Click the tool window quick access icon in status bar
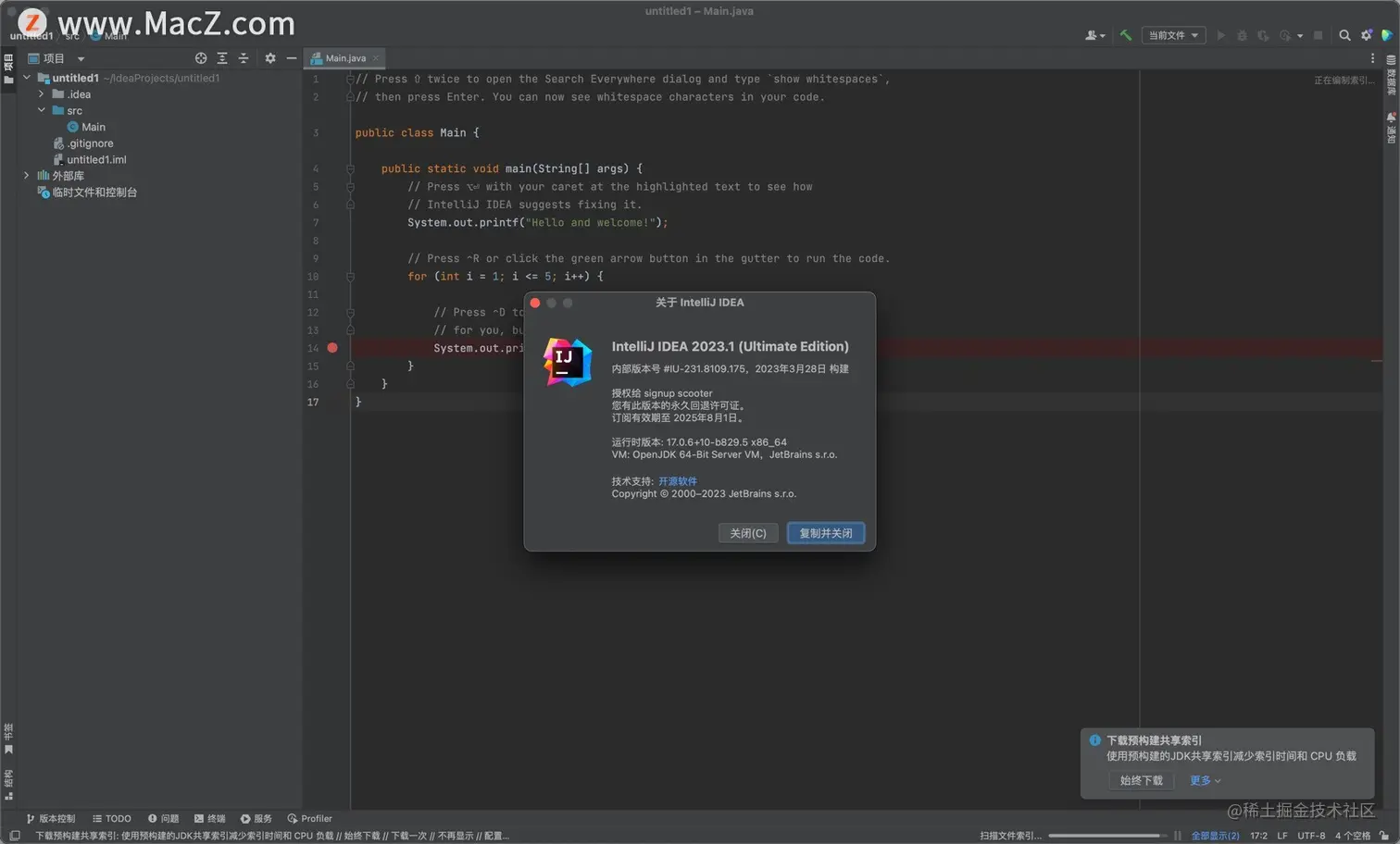The height and width of the screenshot is (844, 1400). pyautogui.click(x=15, y=836)
